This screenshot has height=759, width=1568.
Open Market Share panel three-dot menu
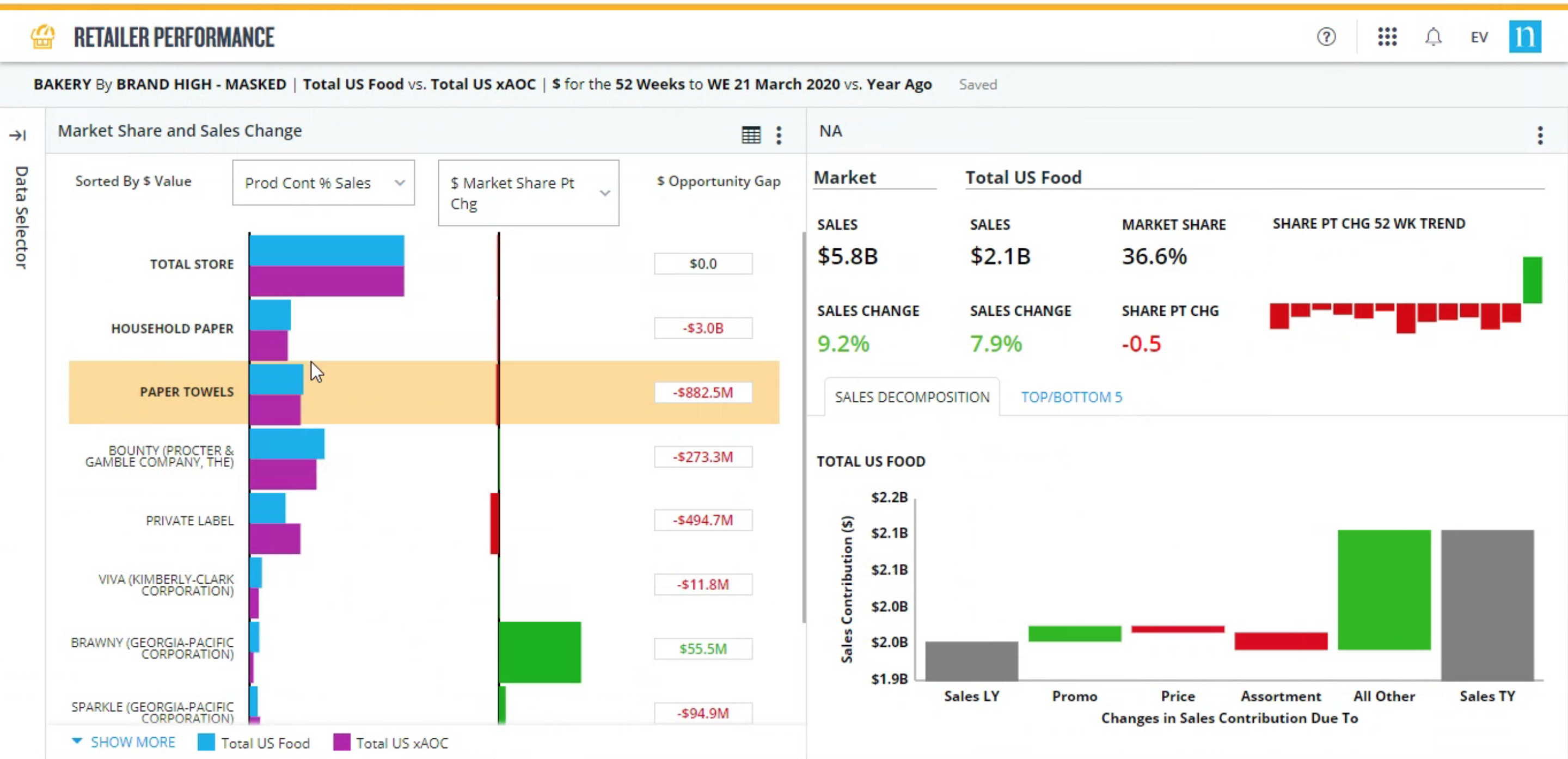(x=779, y=135)
